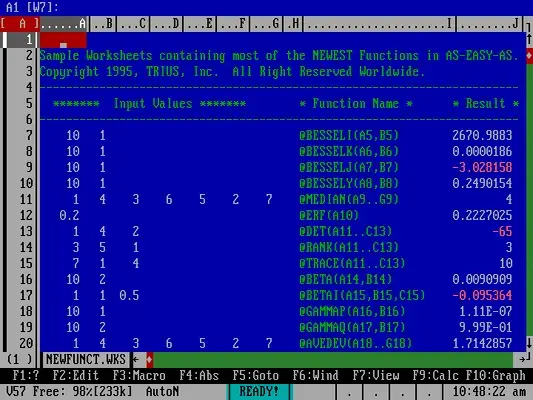Image resolution: width=533 pixels, height=400 pixels.
Task: Open the F3:Macro function
Action: pos(139,376)
